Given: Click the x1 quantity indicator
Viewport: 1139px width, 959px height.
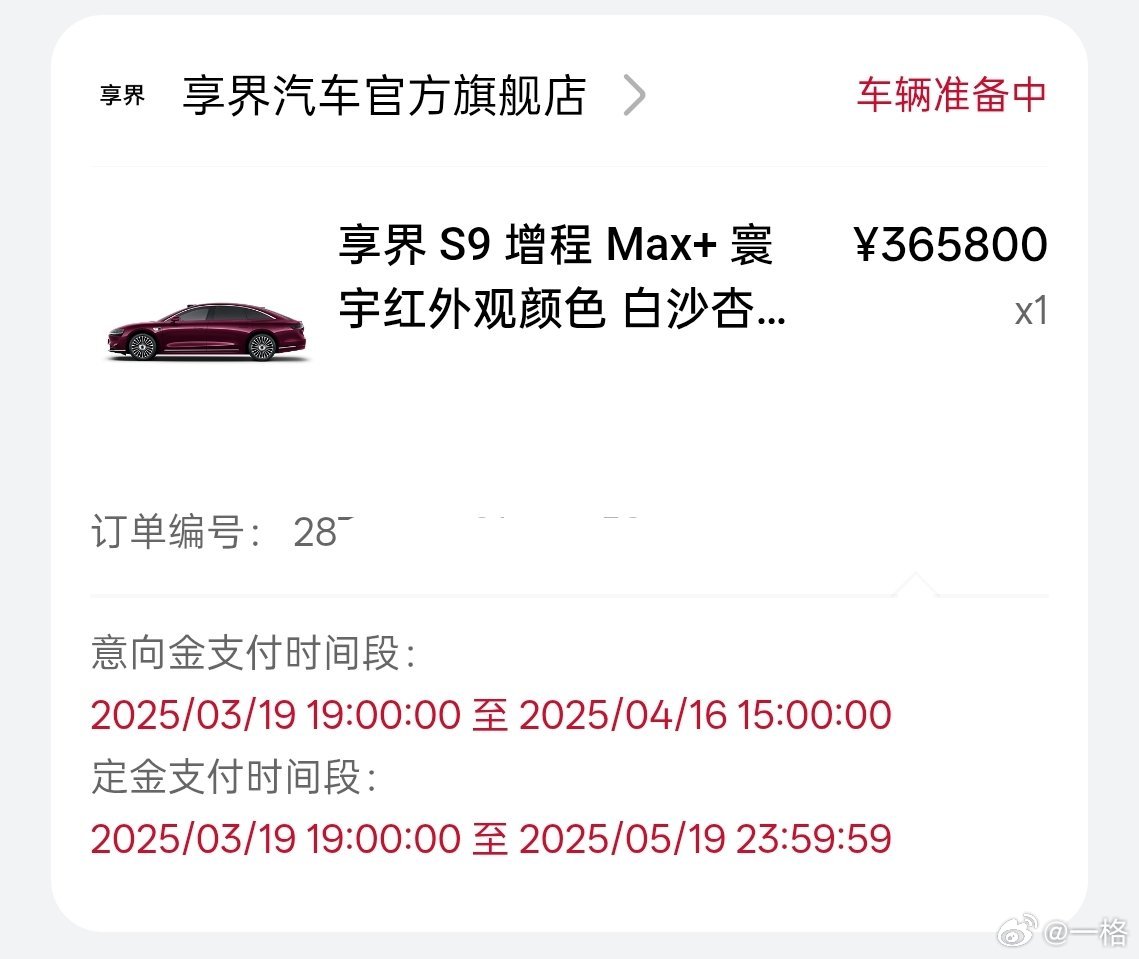Looking at the screenshot, I should (x=1031, y=311).
